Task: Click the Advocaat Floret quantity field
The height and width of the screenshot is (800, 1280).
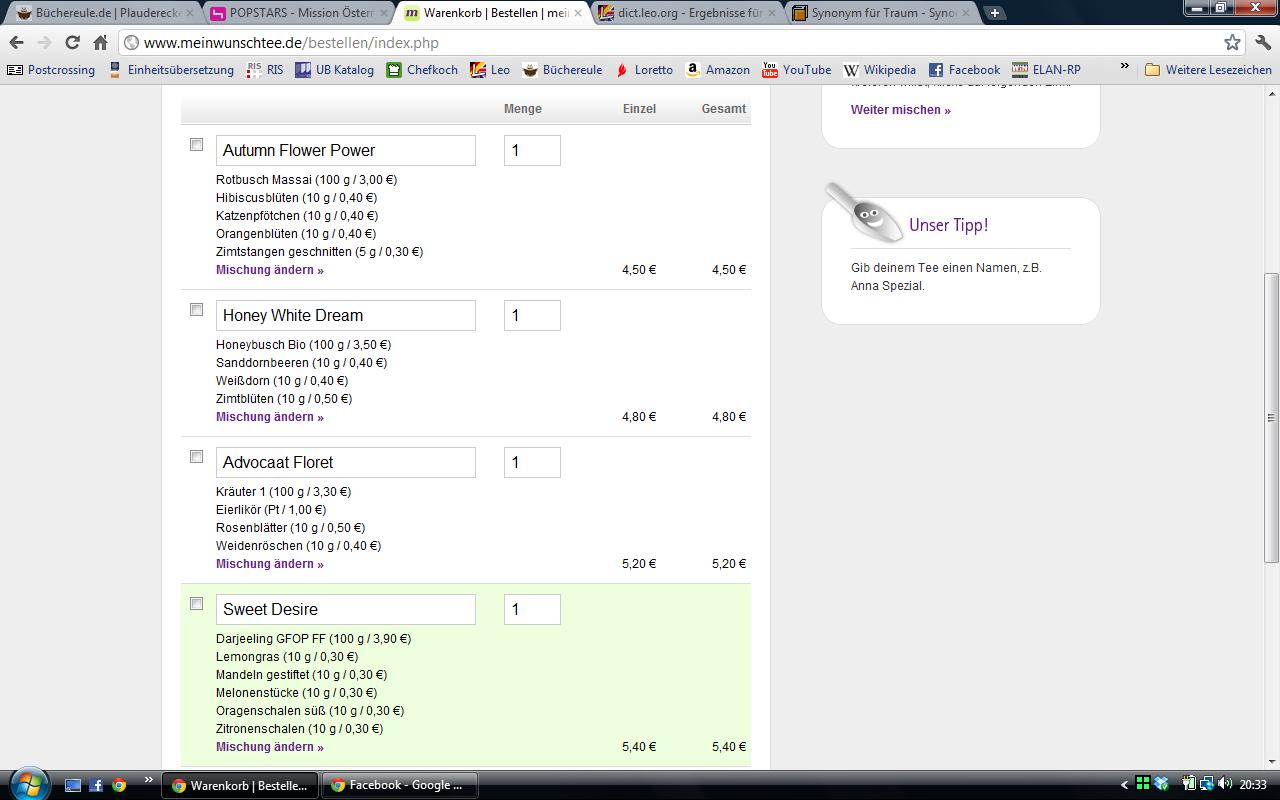Action: click(532, 462)
